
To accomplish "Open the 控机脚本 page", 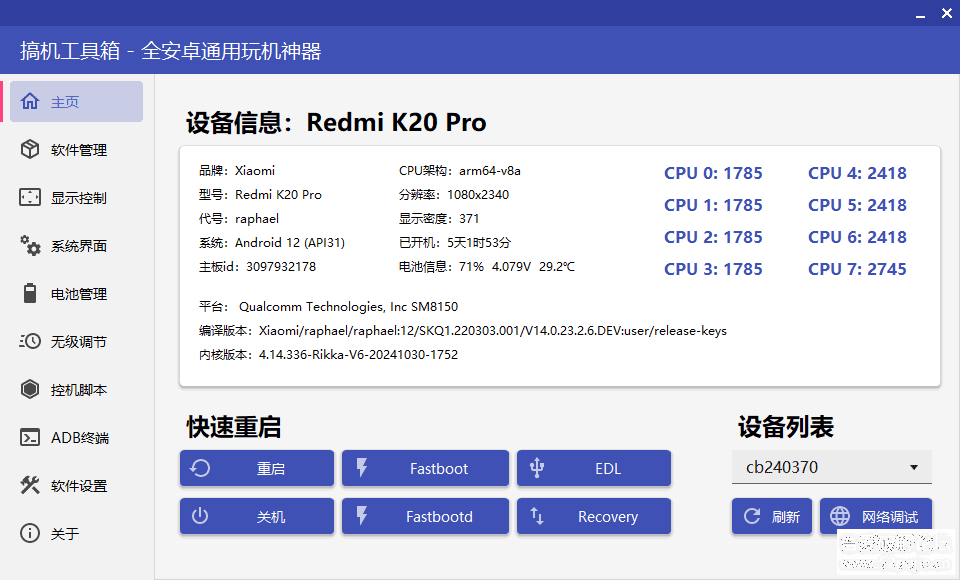I will pyautogui.click(x=77, y=390).
